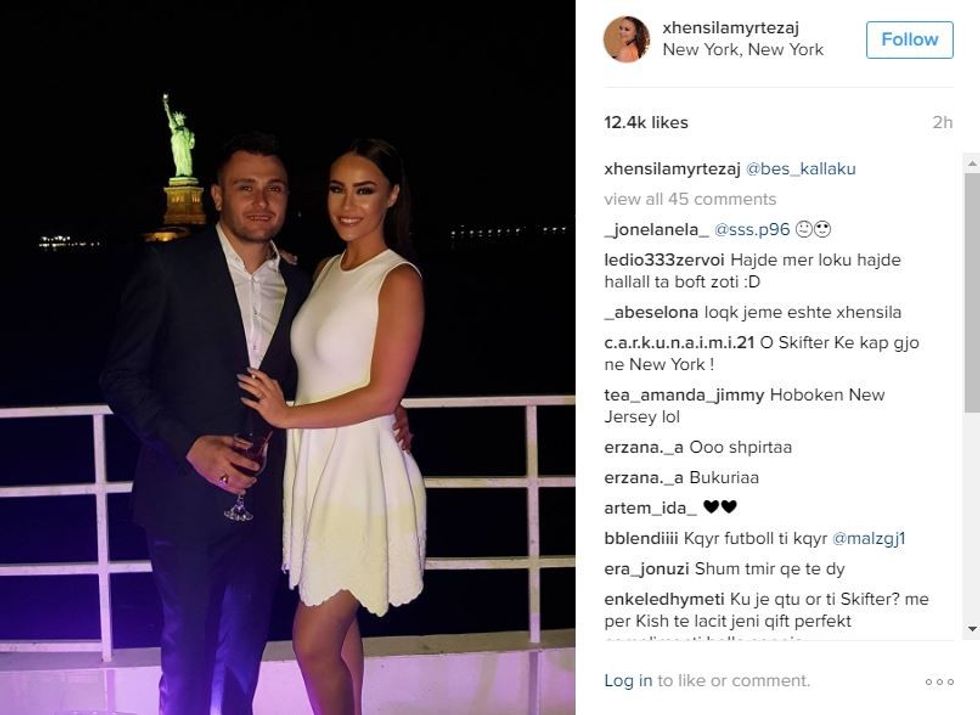This screenshot has width=980, height=715.
Task: Open xhensilamyrtezaj username in the header
Action: click(x=730, y=28)
